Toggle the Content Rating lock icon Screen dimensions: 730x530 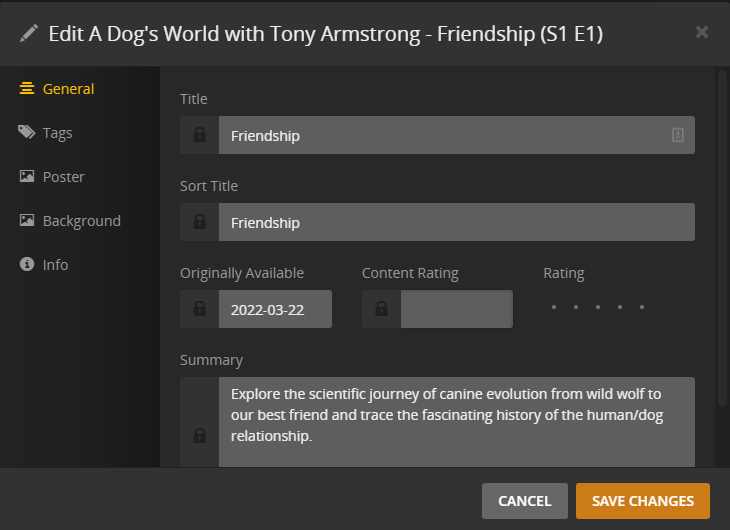pyautogui.click(x=381, y=309)
